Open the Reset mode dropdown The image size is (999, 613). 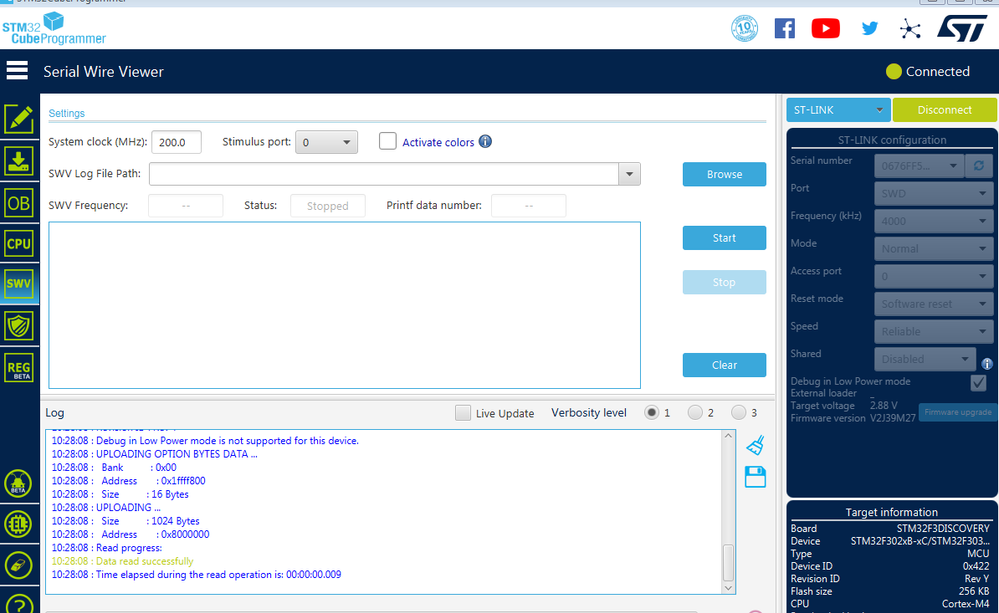[933, 304]
